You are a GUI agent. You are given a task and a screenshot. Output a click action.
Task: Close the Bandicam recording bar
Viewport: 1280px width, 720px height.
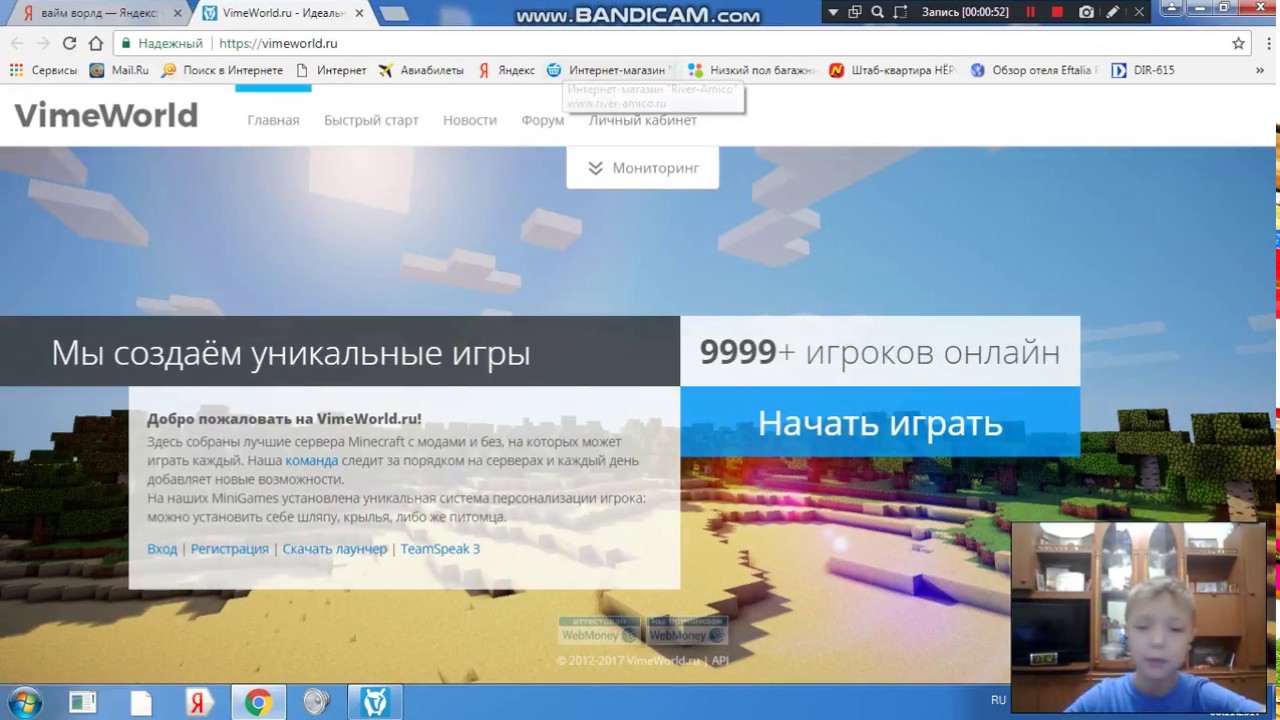[1139, 12]
